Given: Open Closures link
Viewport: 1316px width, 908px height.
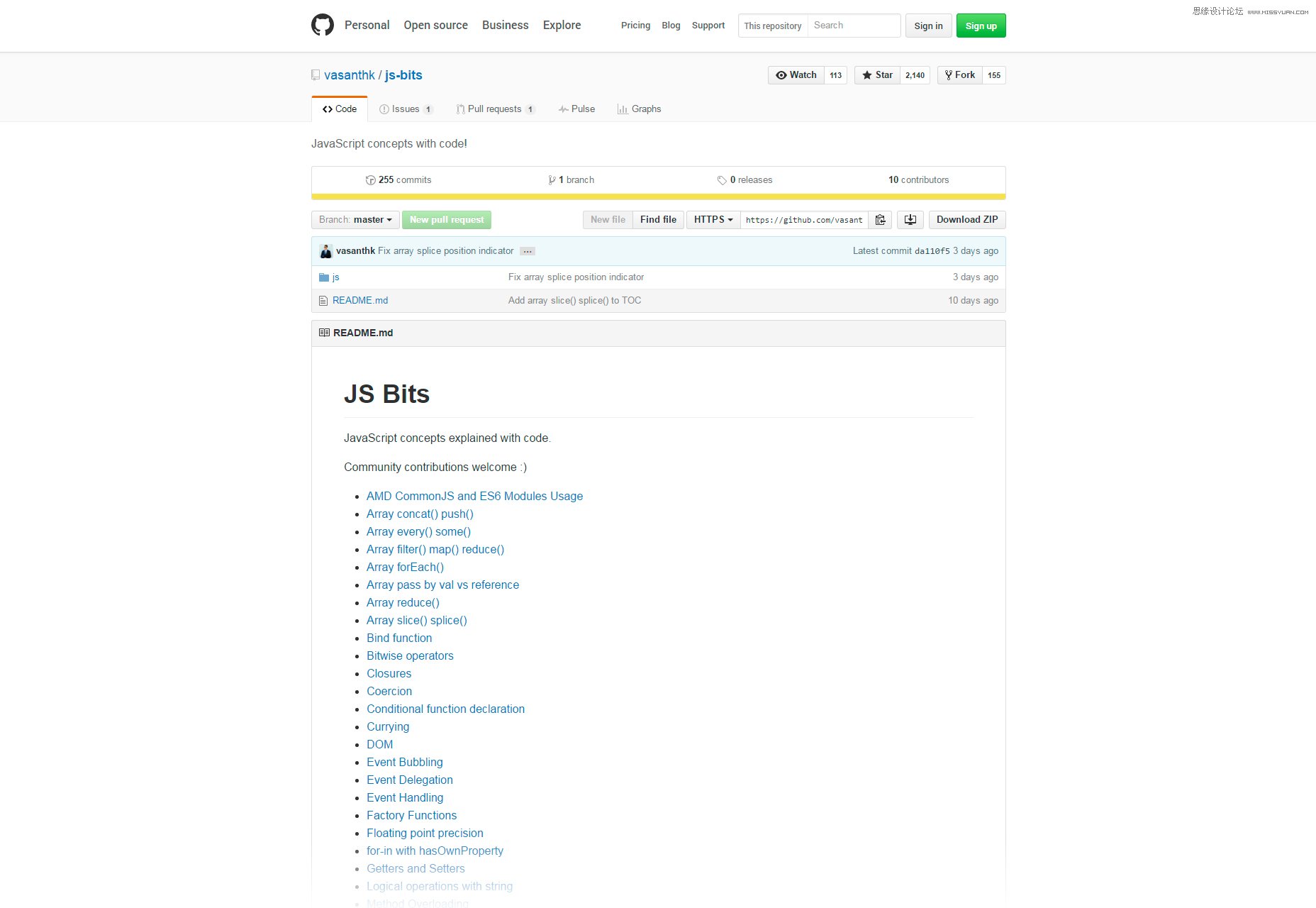Looking at the screenshot, I should [389, 674].
